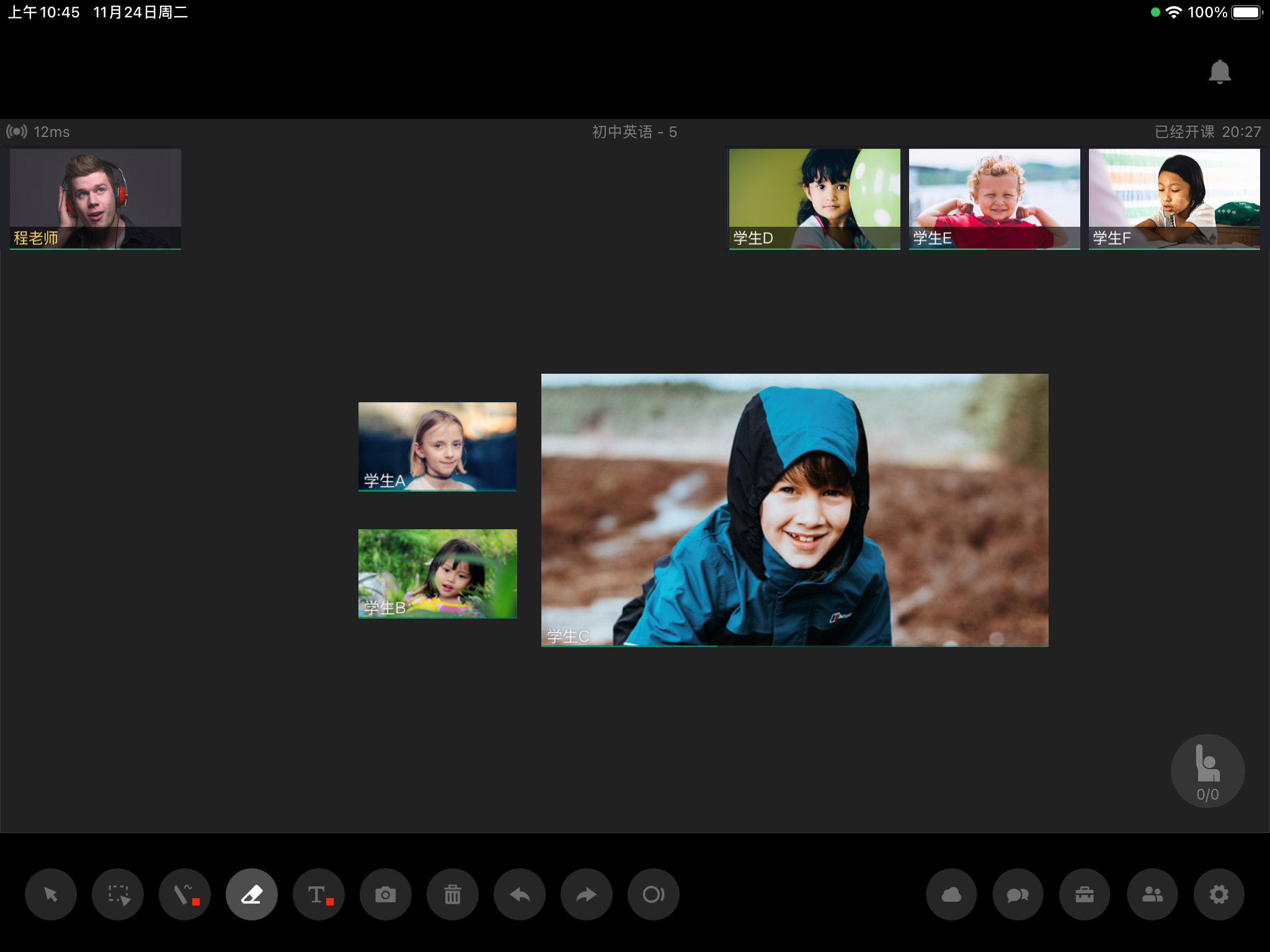Image resolution: width=1270 pixels, height=952 pixels.
Task: Activate the eraser tool
Action: click(x=252, y=894)
